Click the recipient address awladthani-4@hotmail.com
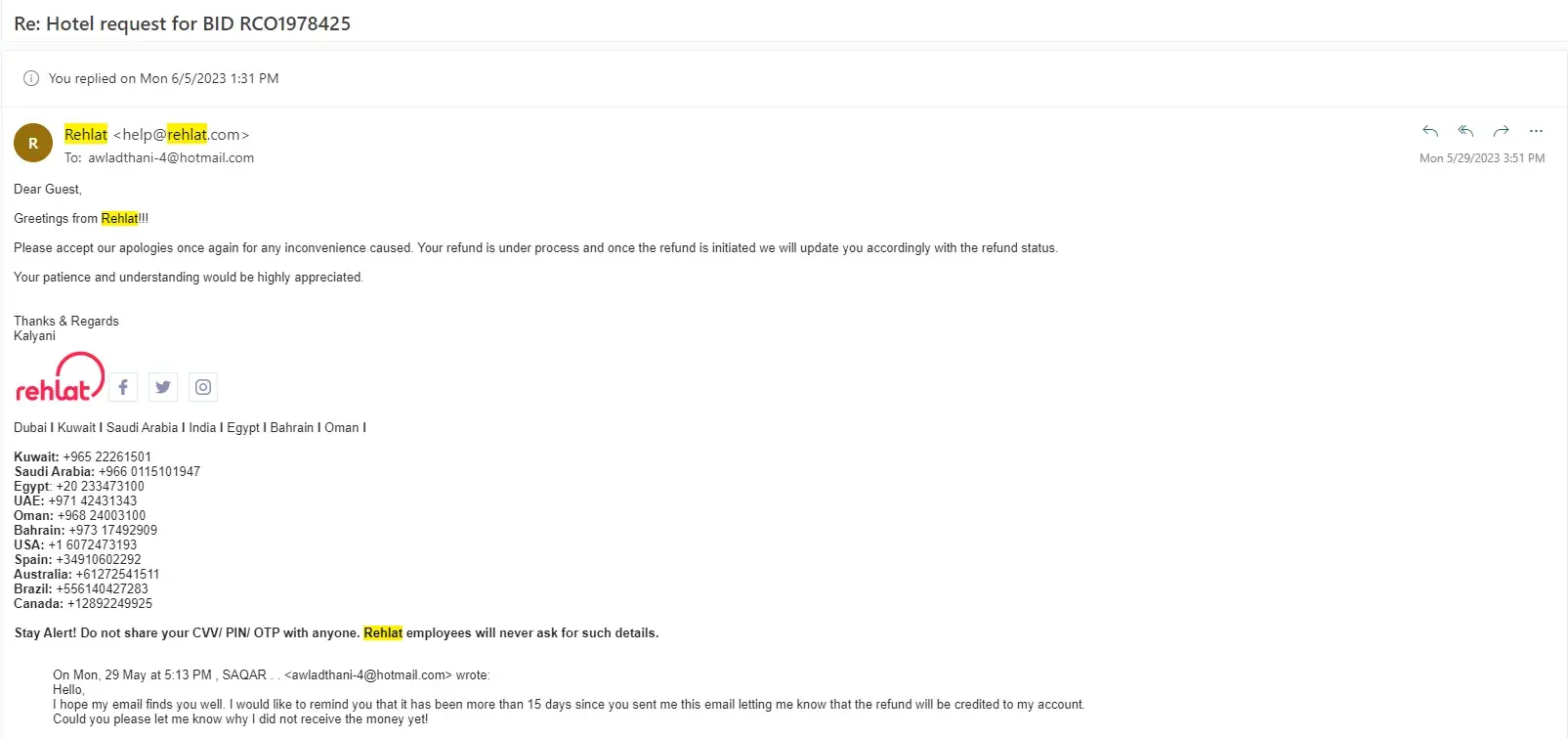 (x=171, y=157)
